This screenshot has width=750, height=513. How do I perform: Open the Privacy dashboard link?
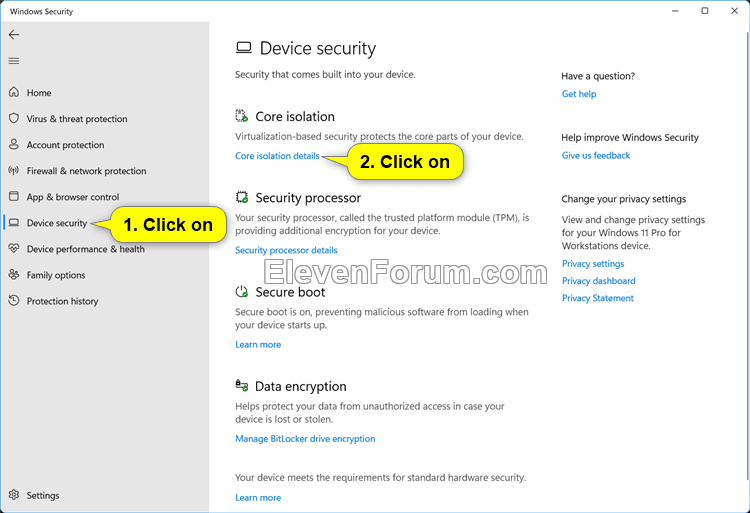pyautogui.click(x=598, y=281)
